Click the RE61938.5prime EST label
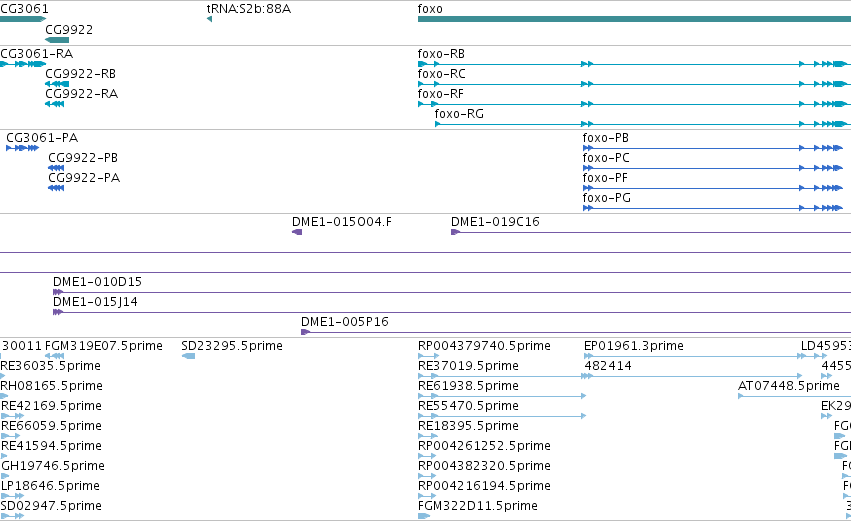The height and width of the screenshot is (521, 851). (468, 386)
